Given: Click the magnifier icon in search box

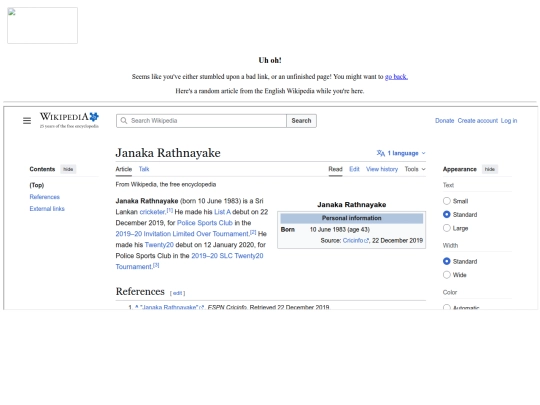Looking at the screenshot, I should [124, 121].
